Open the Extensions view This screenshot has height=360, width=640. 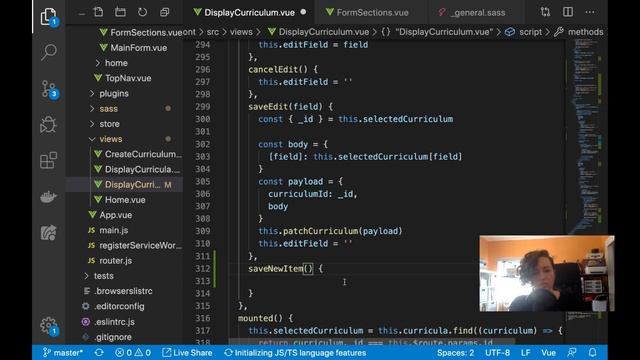(x=49, y=160)
